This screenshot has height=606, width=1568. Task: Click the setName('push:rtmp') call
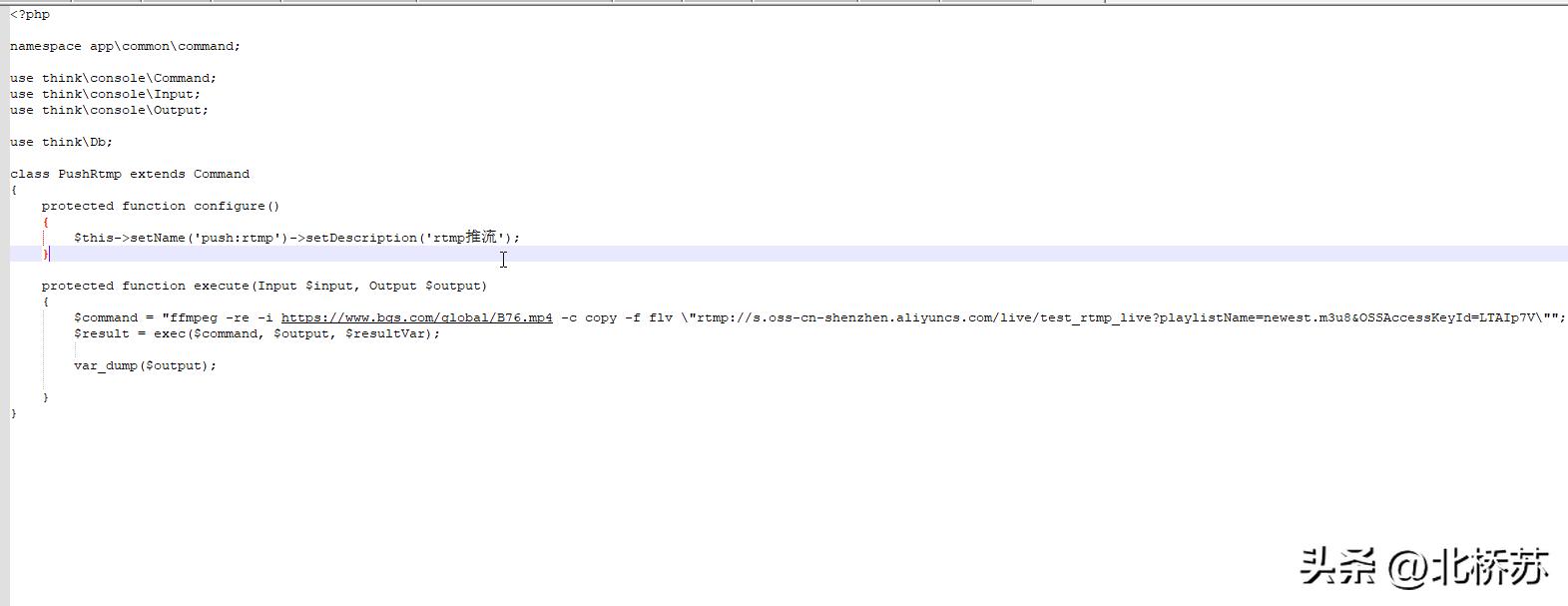(x=209, y=238)
